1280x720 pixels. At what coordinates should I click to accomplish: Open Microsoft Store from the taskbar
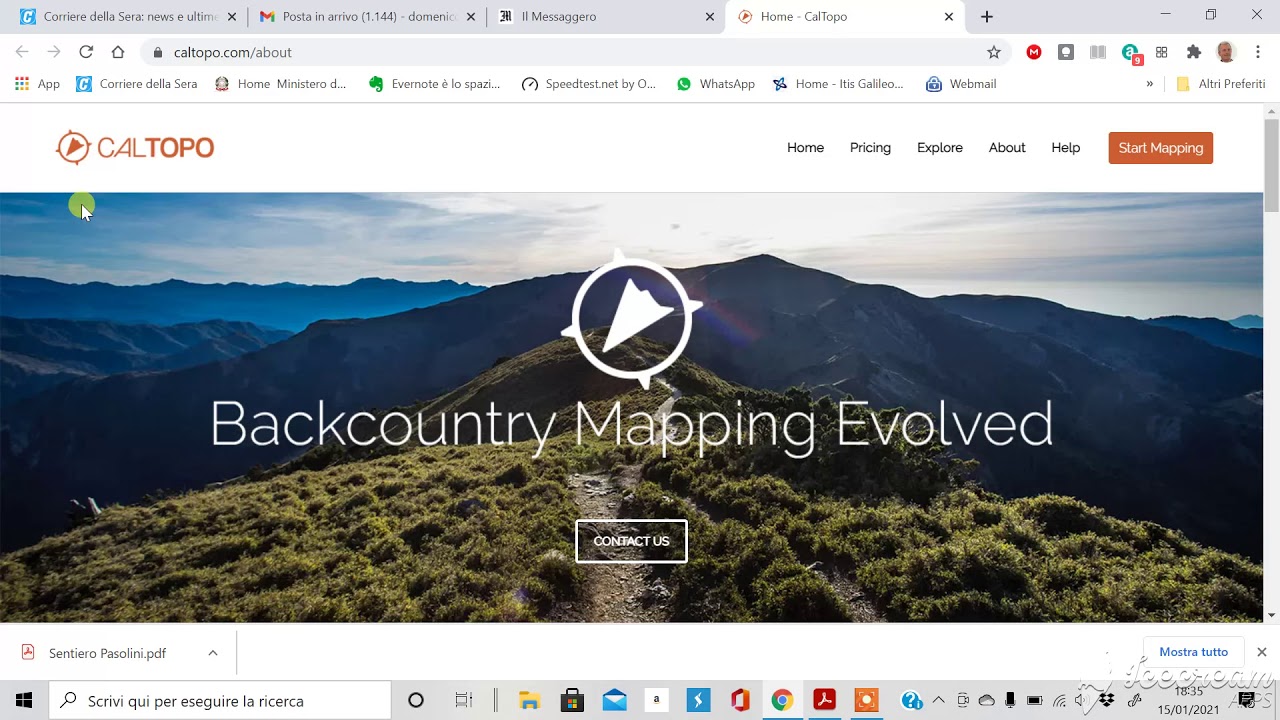click(x=572, y=700)
